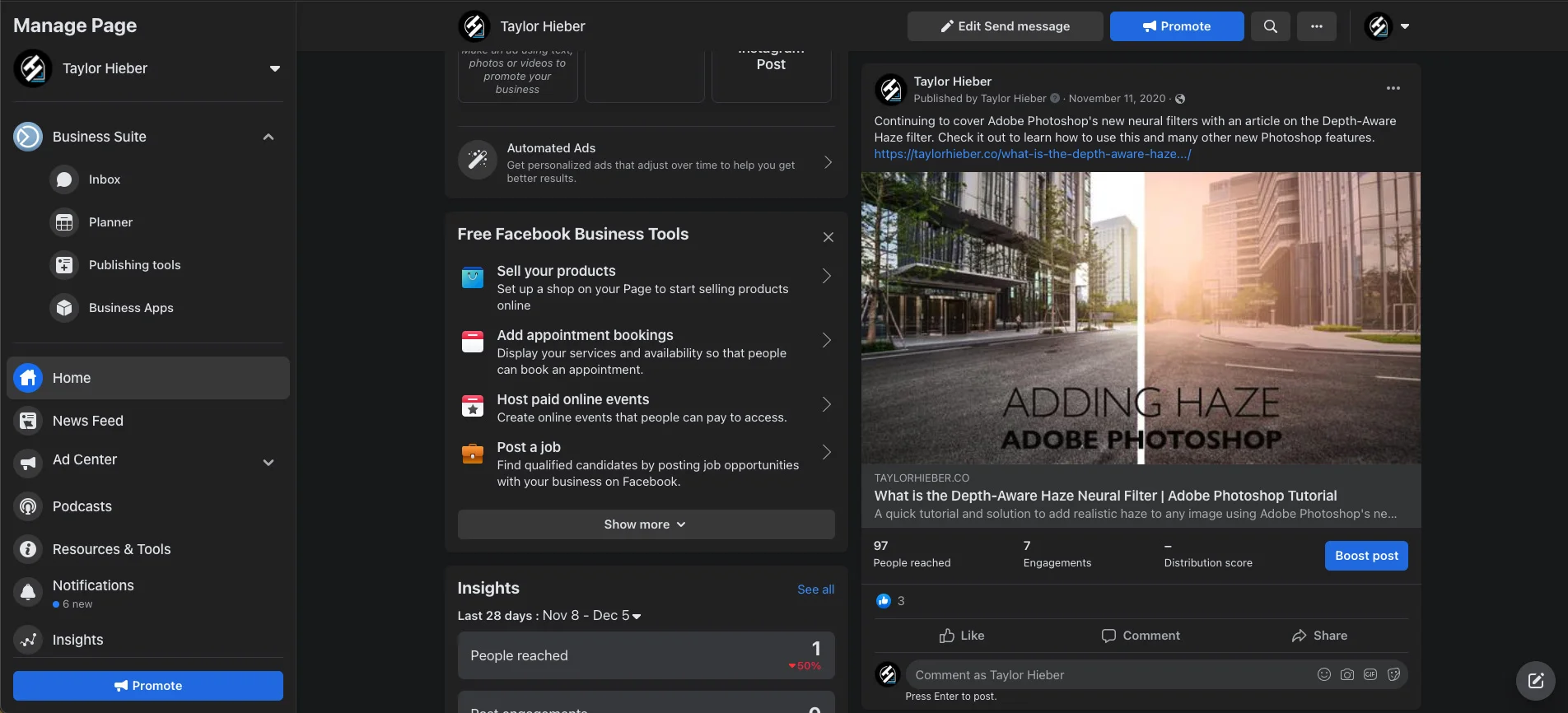Viewport: 1568px width, 713px height.
Task: Click the Edit Send message button
Action: tap(1006, 26)
